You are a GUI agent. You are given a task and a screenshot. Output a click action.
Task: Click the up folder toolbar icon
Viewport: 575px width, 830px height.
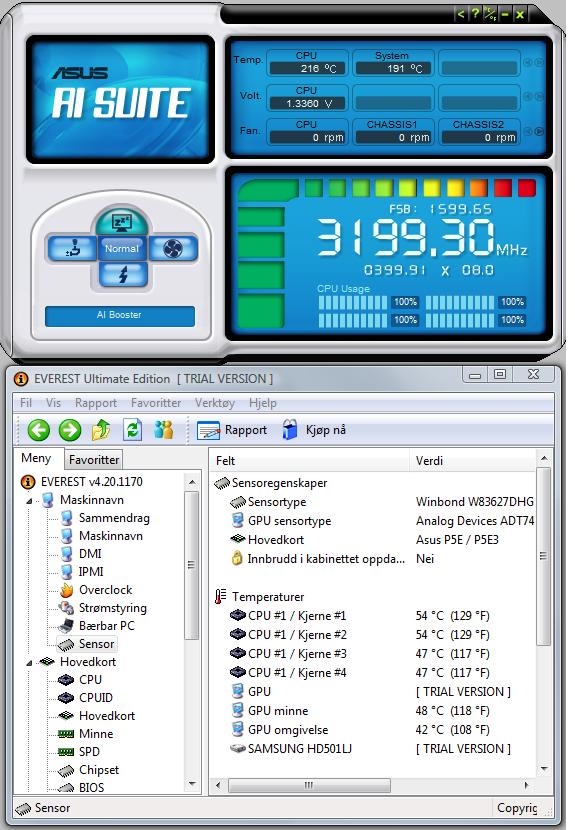pos(101,430)
